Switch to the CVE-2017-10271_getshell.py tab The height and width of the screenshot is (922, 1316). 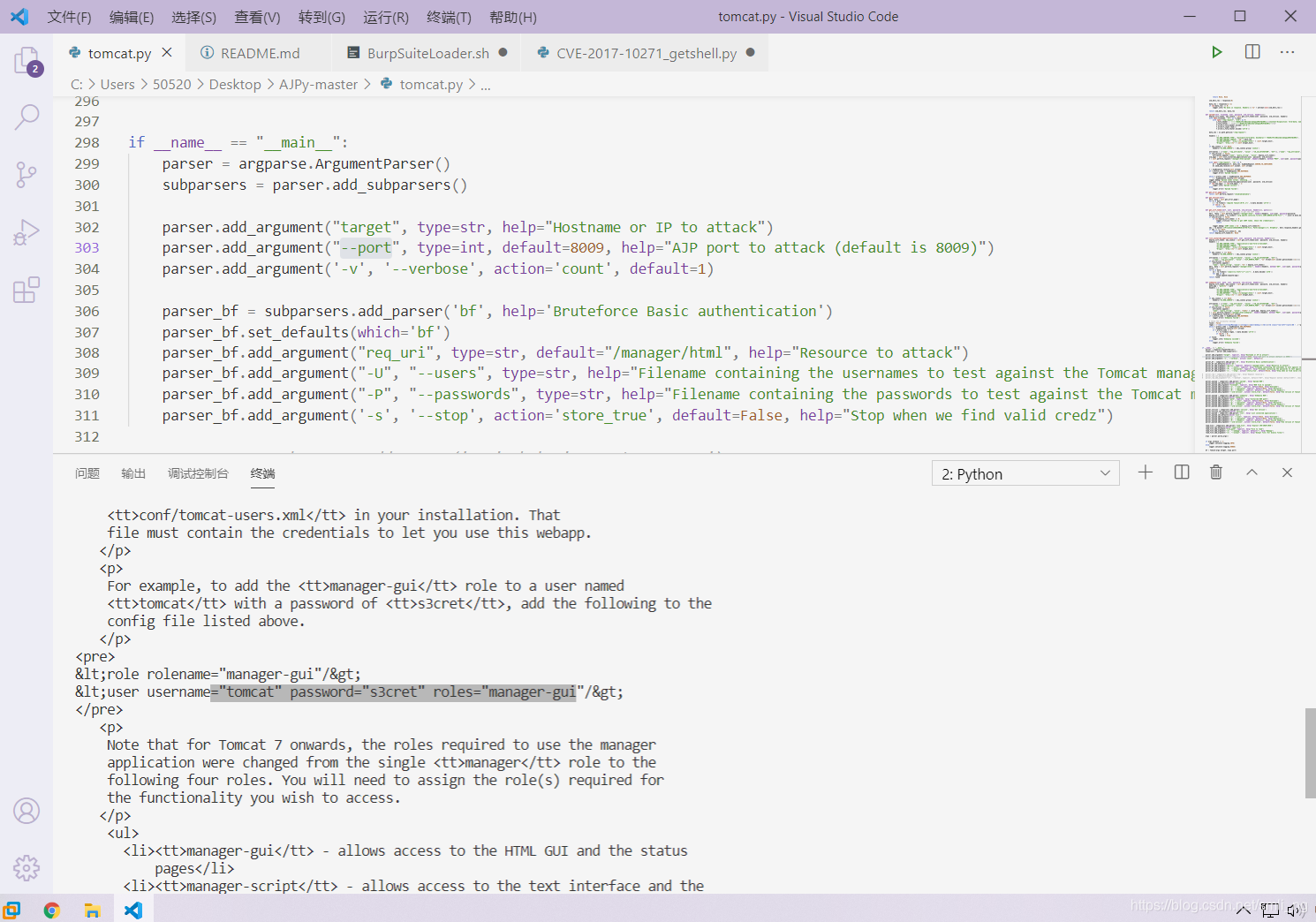pyautogui.click(x=646, y=53)
